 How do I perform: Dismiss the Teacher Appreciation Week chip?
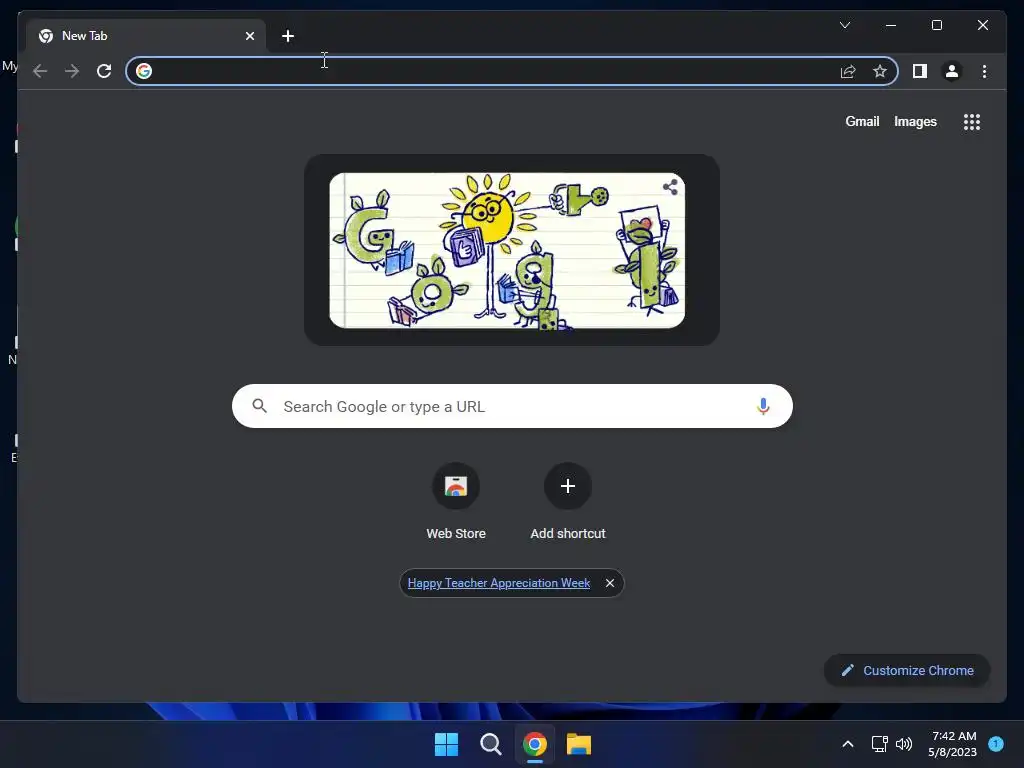tap(610, 583)
